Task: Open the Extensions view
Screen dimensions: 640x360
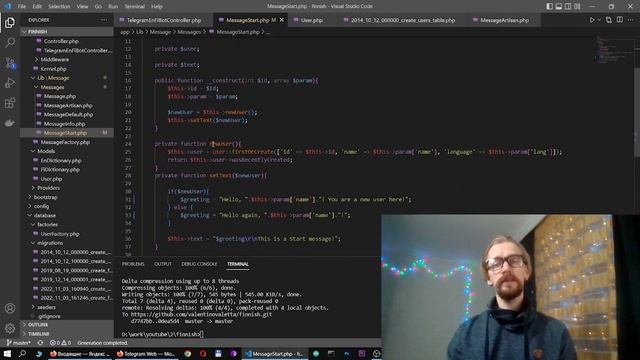Action: [10, 102]
